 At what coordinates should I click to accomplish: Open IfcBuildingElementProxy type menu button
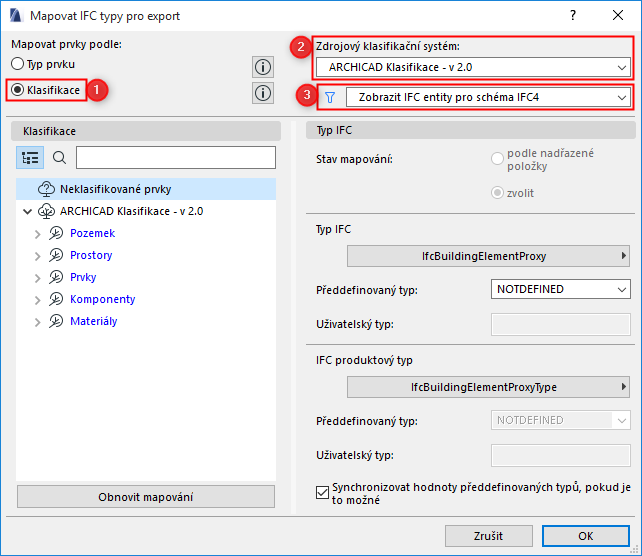(488, 256)
